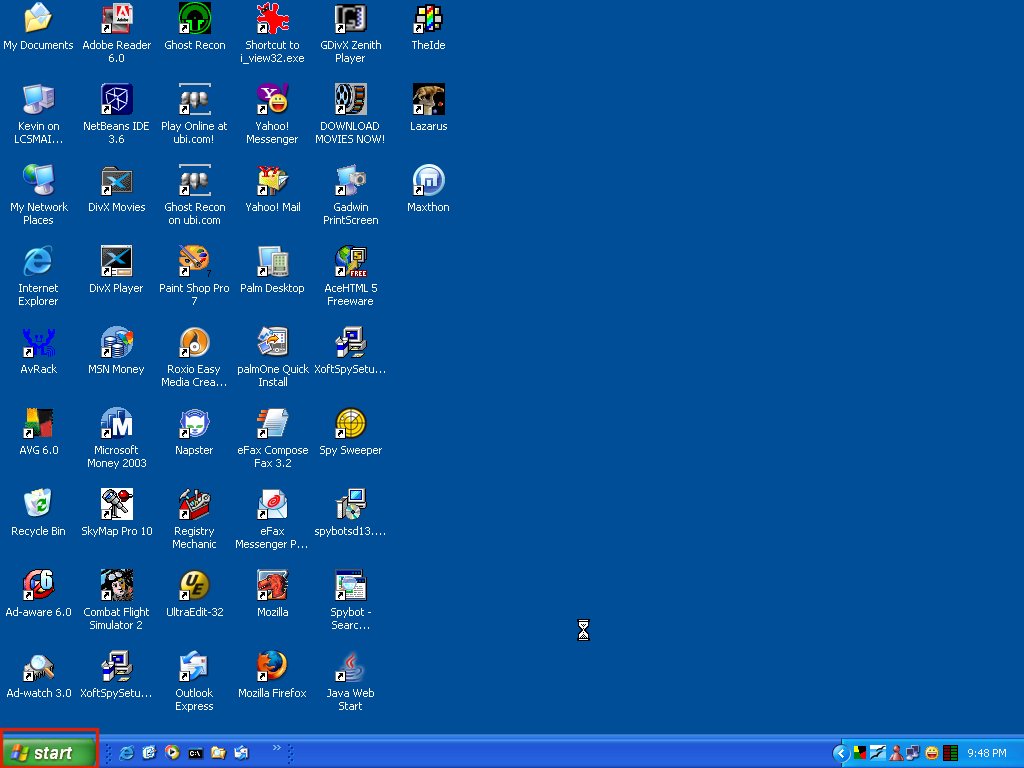Screen dimensions: 1024x768
Task: Open the Start menu button
Action: pos(49,752)
